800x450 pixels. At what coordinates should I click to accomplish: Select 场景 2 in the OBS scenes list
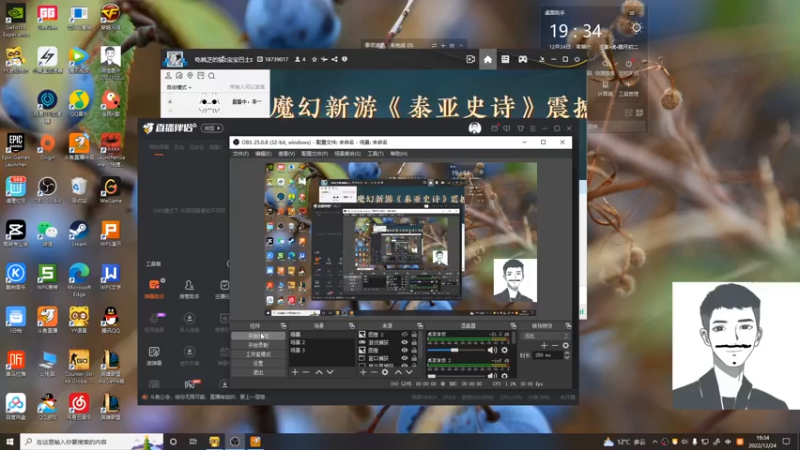[x=321, y=342]
